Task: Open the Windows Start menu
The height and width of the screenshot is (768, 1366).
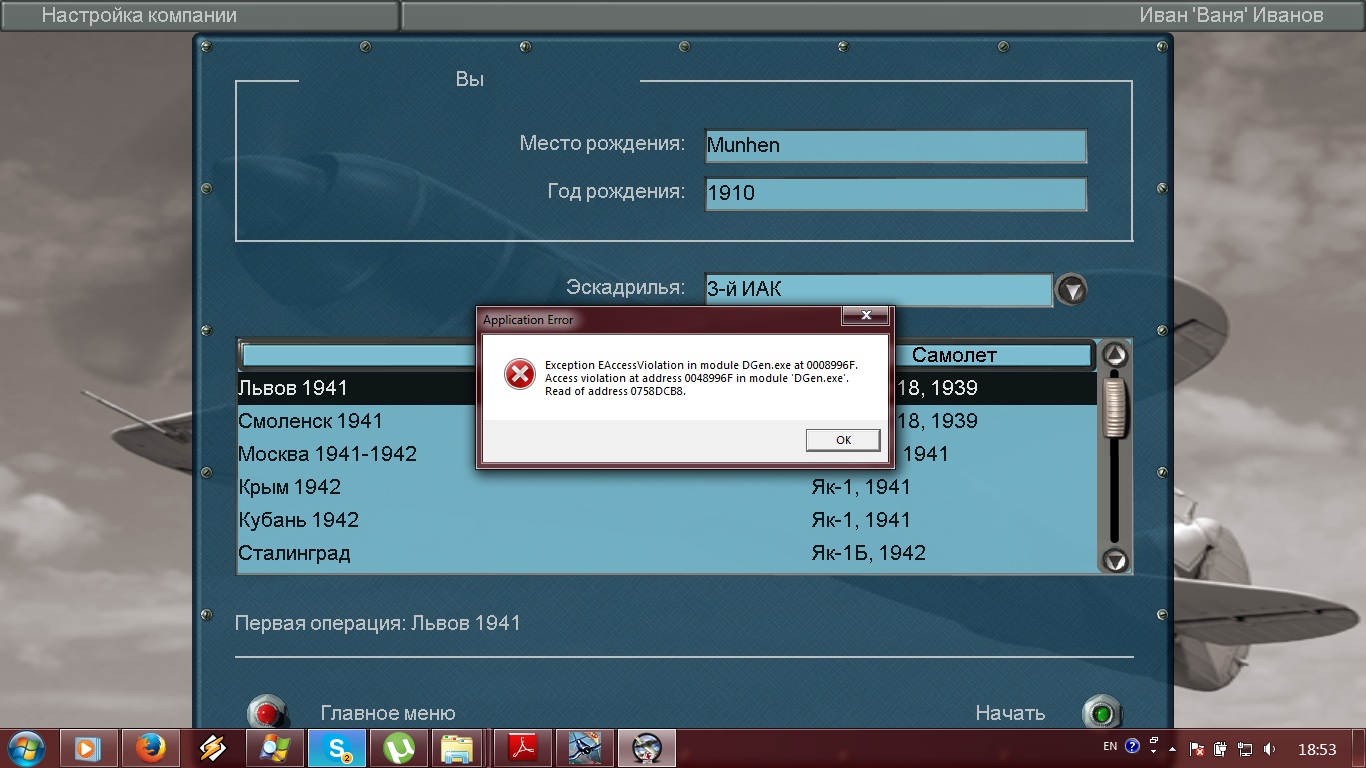Action: coord(25,747)
